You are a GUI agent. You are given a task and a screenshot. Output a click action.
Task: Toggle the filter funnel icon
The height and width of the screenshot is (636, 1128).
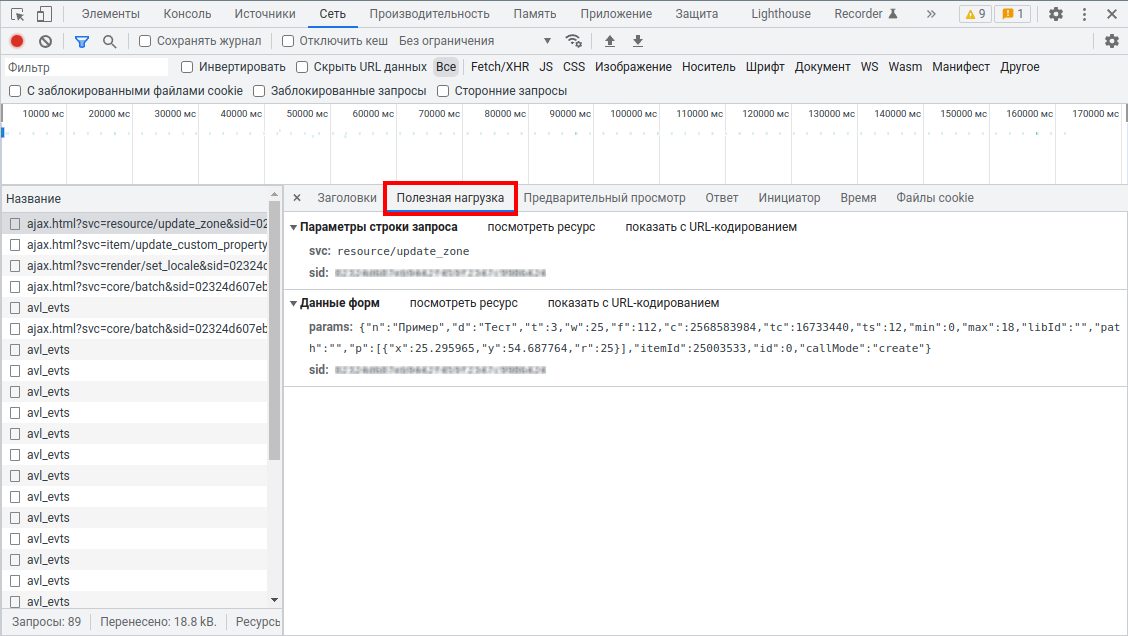coord(82,41)
